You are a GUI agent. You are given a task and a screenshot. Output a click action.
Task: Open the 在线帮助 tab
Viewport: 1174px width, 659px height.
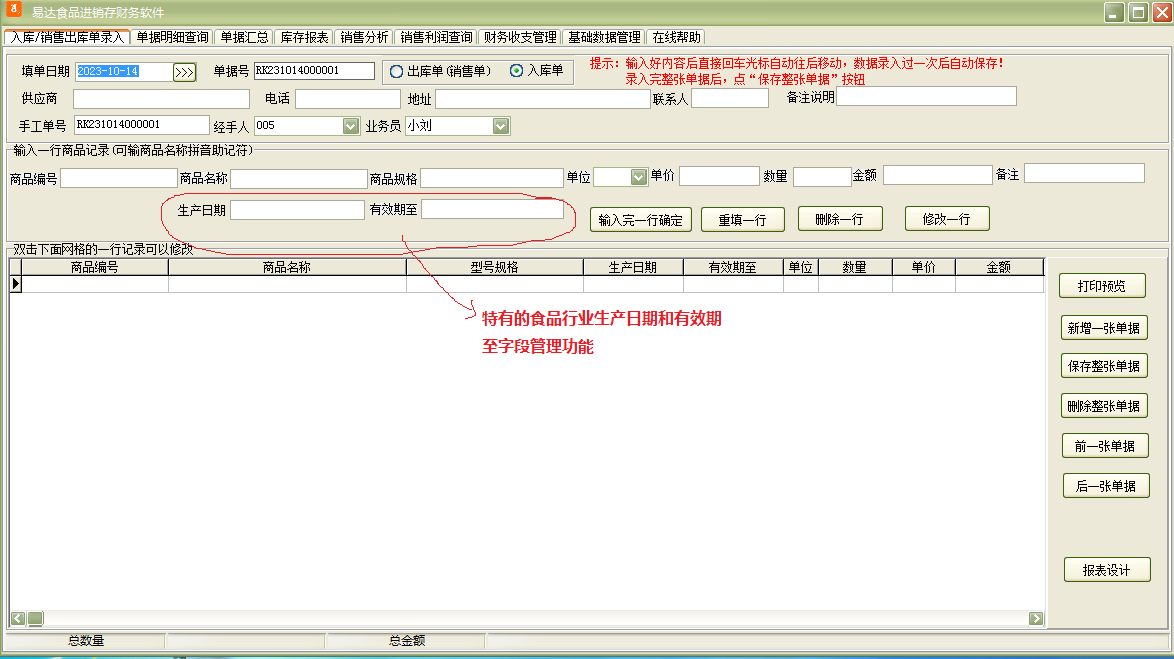point(676,37)
